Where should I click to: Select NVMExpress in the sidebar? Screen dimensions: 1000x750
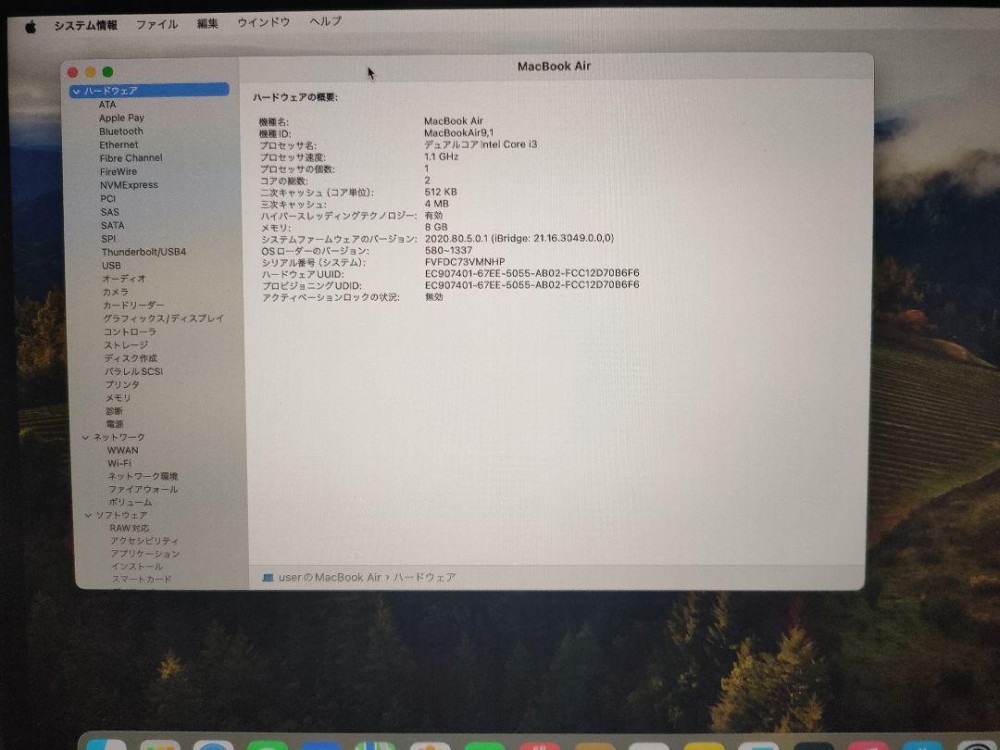129,185
